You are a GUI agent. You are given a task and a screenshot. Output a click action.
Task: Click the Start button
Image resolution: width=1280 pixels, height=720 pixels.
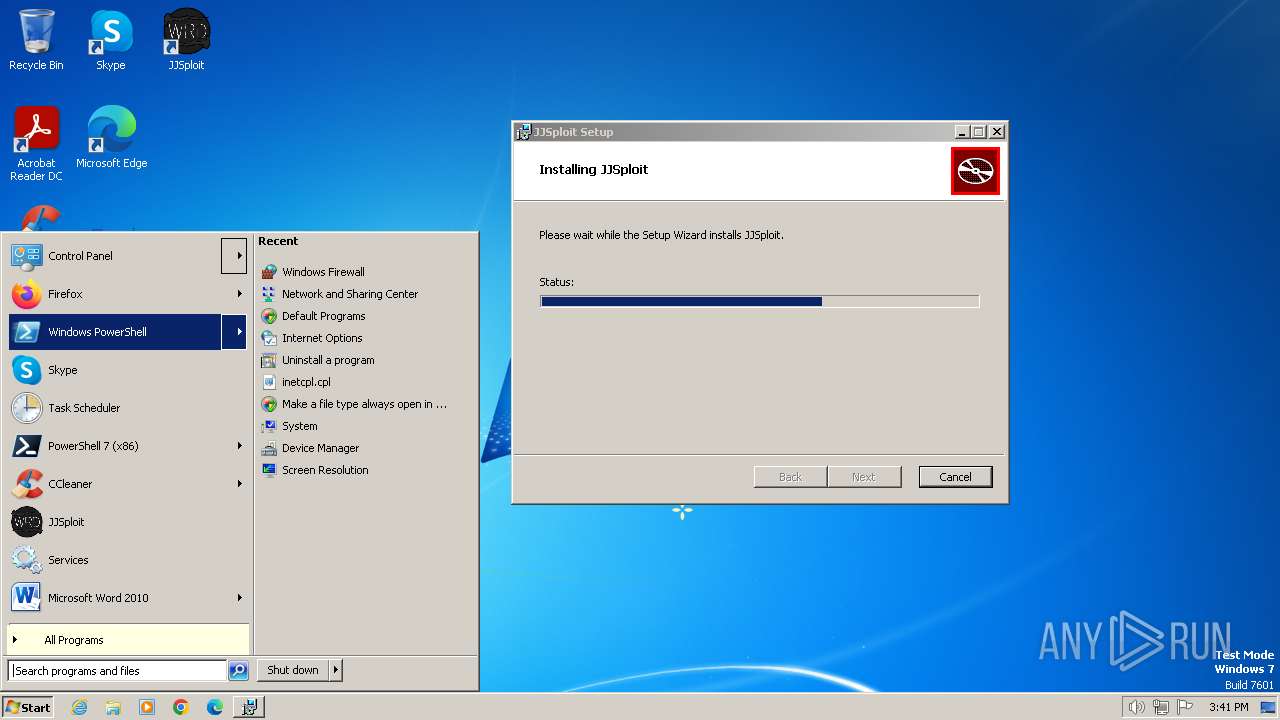[28, 707]
